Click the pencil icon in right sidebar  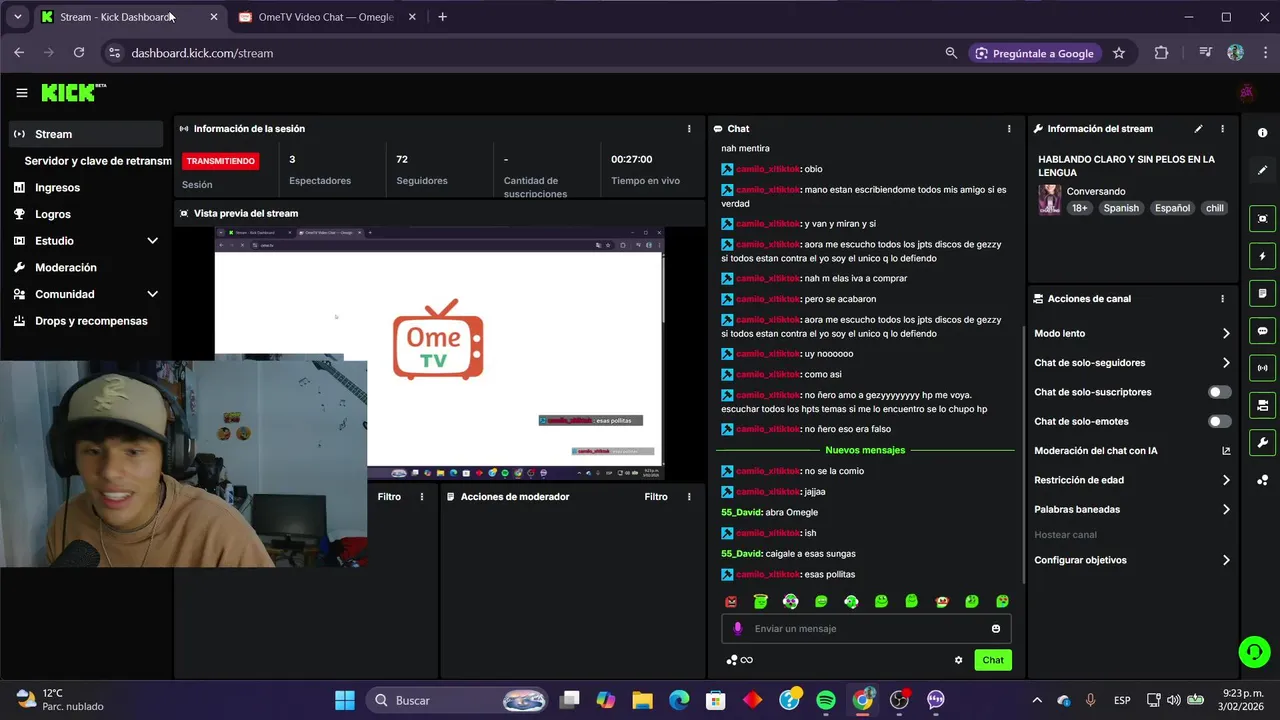tap(1263, 171)
